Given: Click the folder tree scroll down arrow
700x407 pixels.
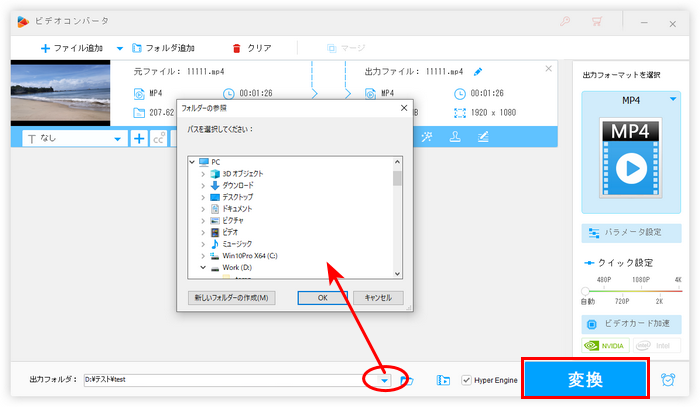Looking at the screenshot, I should (x=397, y=274).
